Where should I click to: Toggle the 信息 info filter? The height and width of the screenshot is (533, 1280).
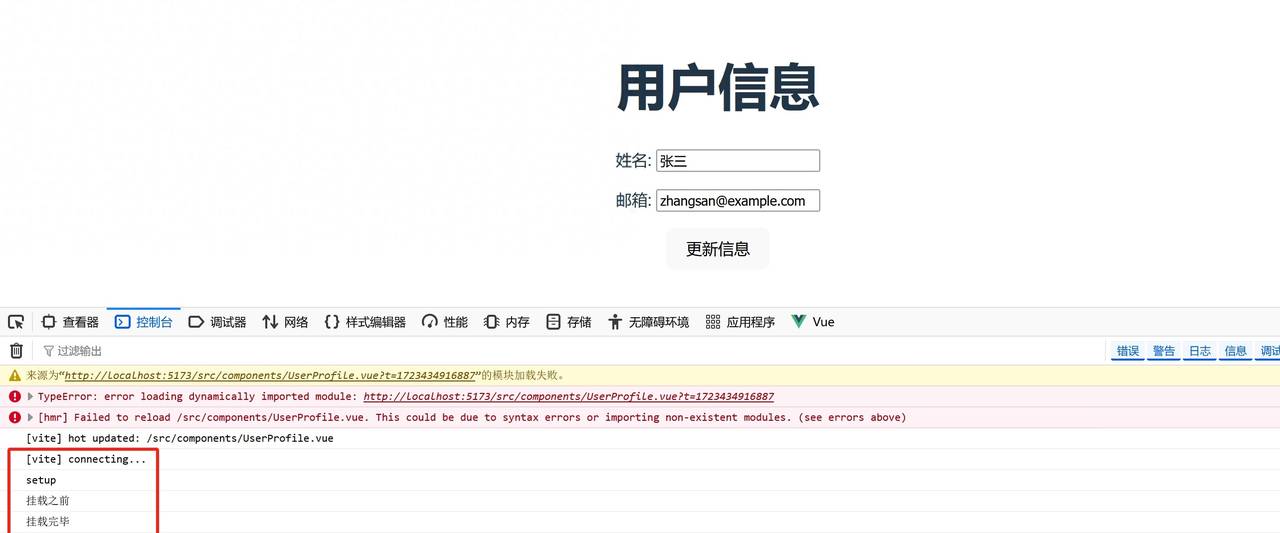click(1236, 351)
